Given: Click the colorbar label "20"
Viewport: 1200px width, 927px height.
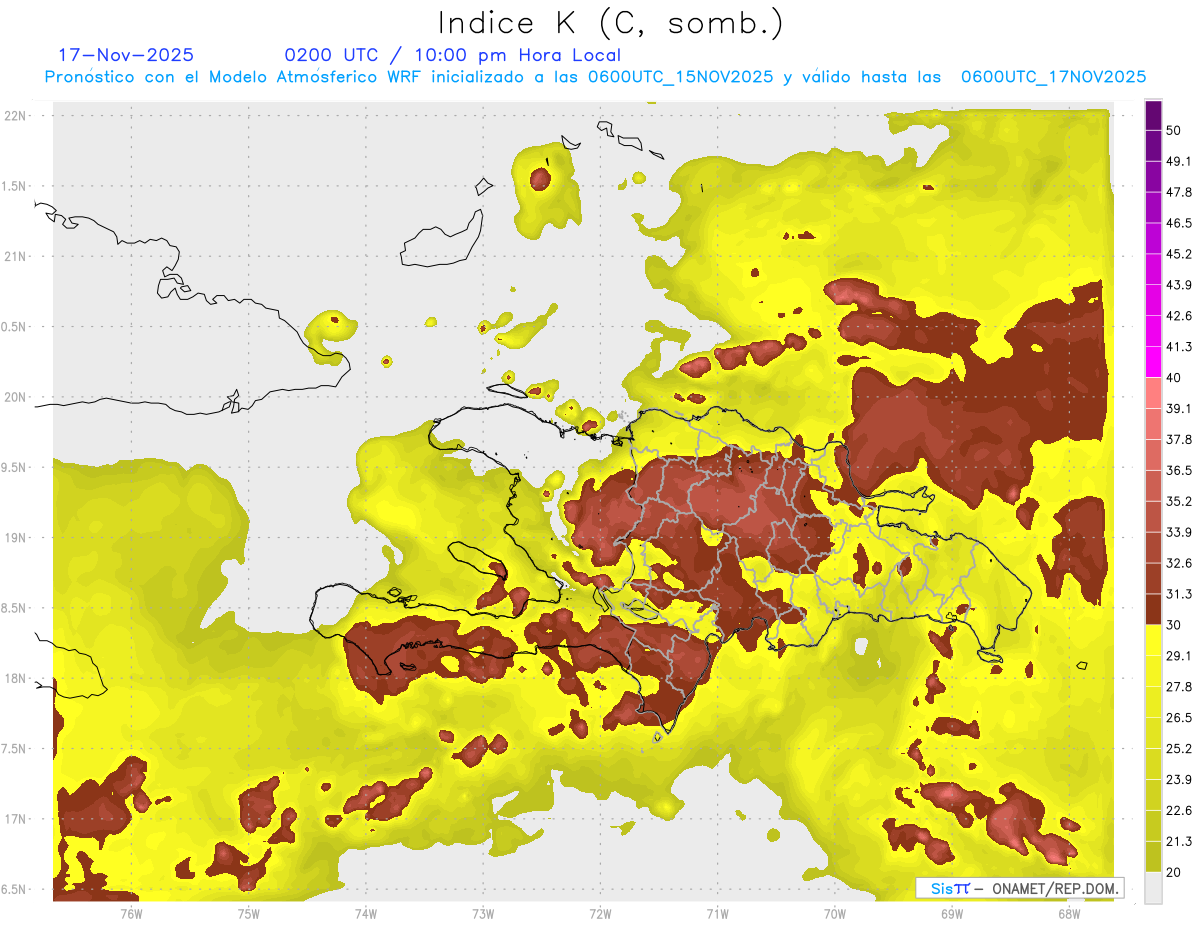Looking at the screenshot, I should [x=1174, y=872].
